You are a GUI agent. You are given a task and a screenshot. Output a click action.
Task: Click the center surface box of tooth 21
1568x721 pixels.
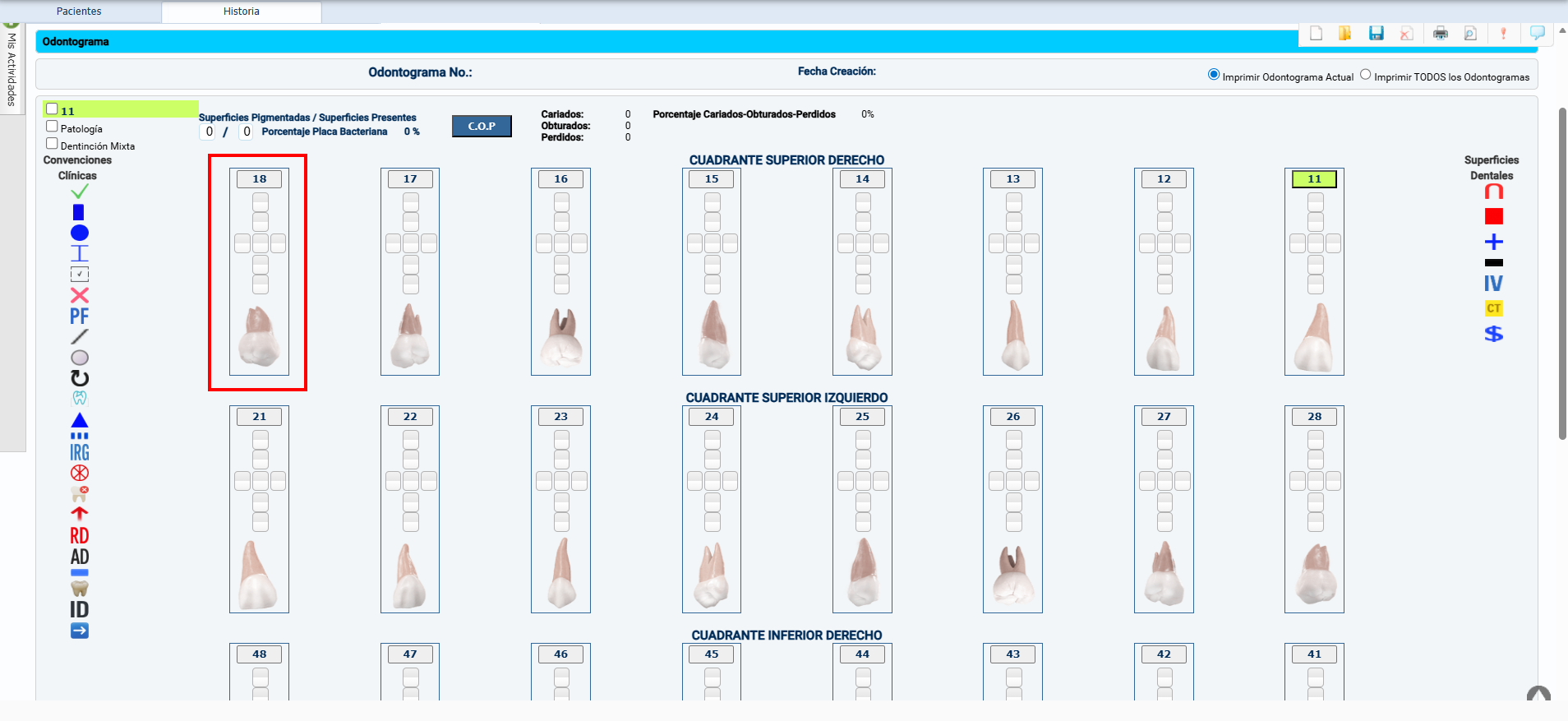tap(260, 481)
